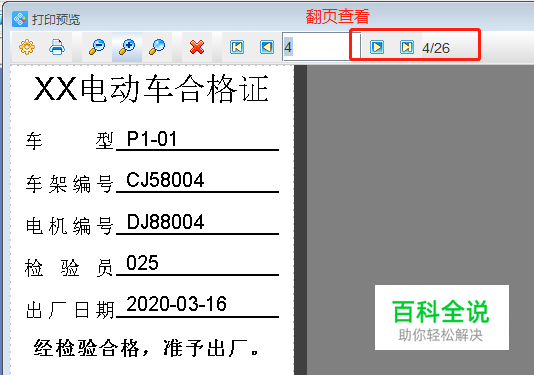This screenshot has height=375, width=534.
Task: Open print settings gear icon
Action: (x=27, y=47)
